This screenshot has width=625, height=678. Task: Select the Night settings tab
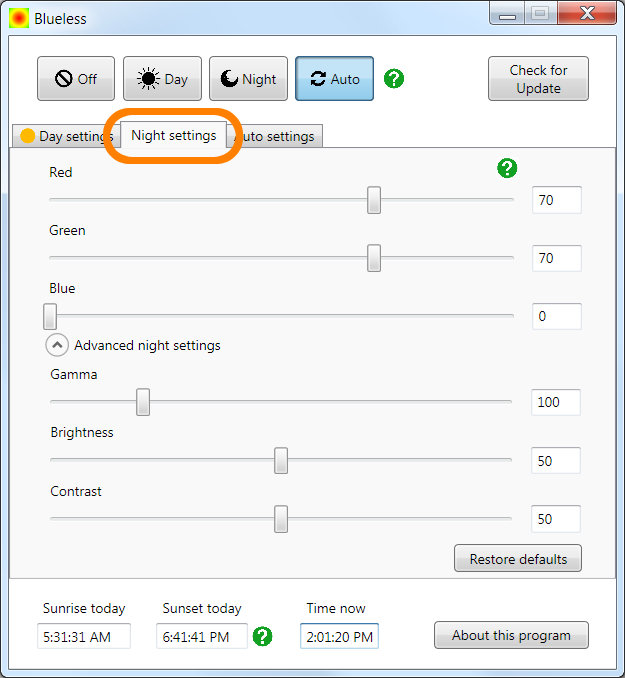pos(173,135)
